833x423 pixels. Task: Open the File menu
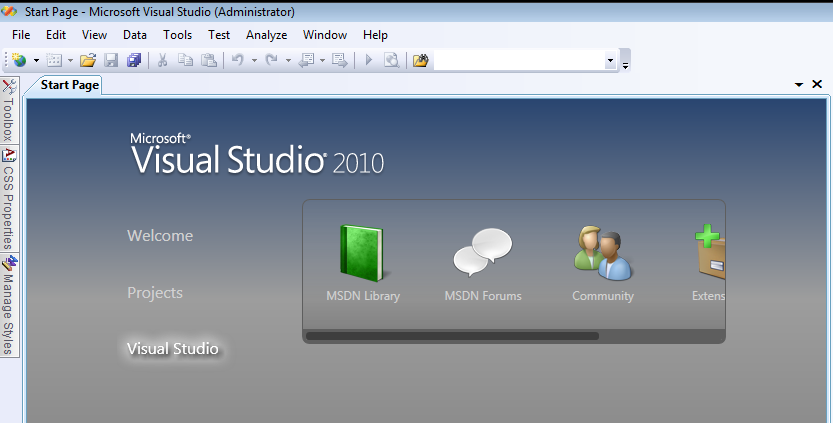[21, 35]
